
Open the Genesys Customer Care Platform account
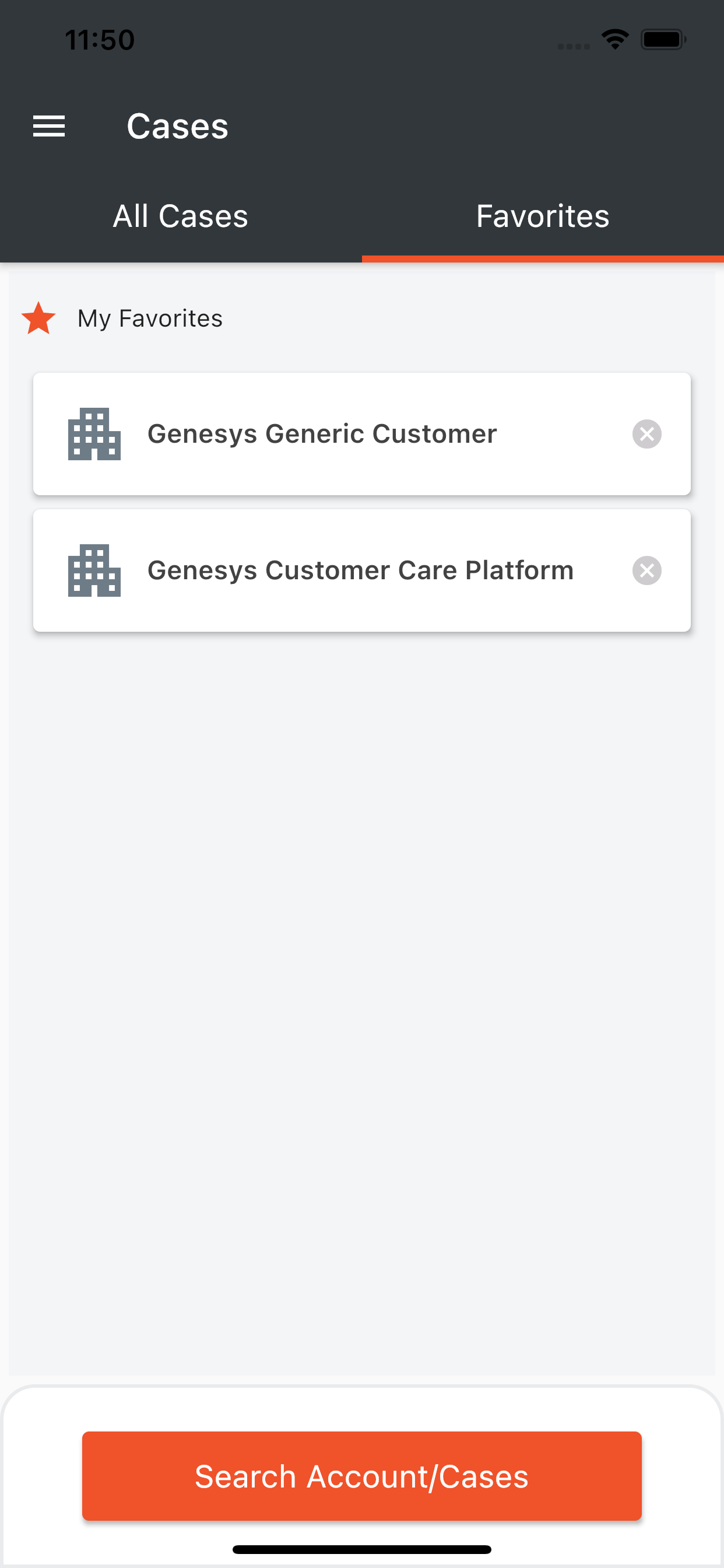pyautogui.click(x=360, y=570)
